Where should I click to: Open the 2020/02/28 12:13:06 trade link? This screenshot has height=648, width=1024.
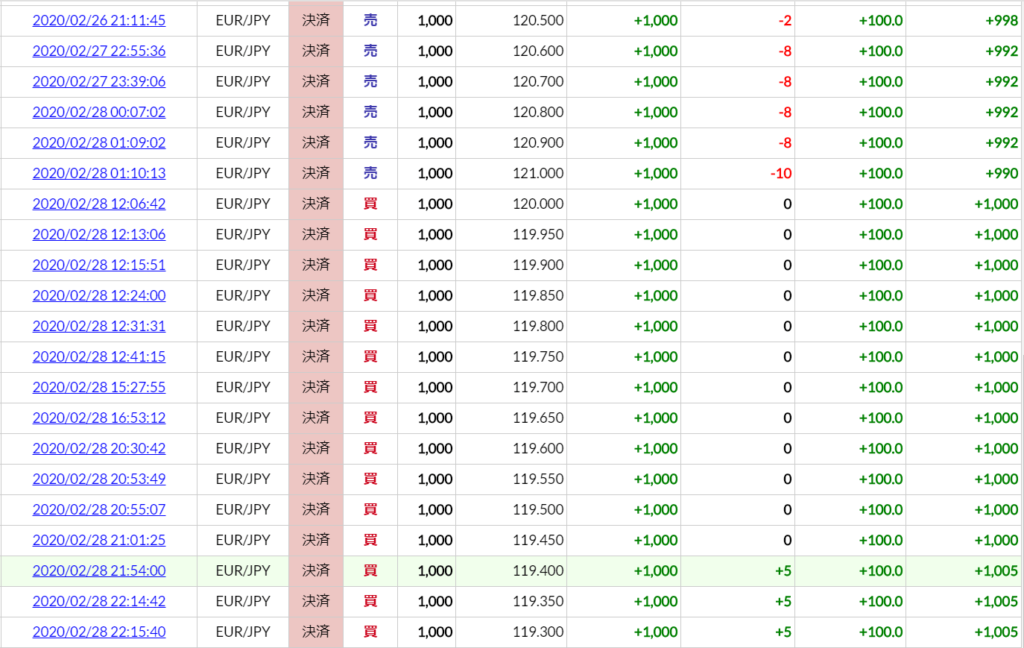pyautogui.click(x=99, y=234)
